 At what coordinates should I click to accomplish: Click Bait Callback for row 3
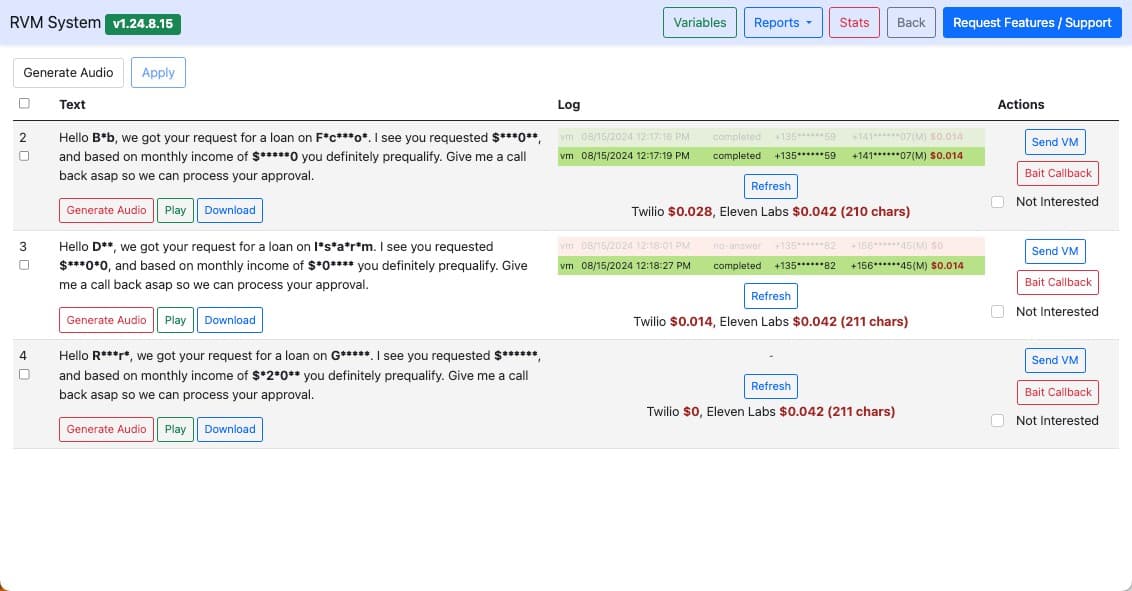1058,282
